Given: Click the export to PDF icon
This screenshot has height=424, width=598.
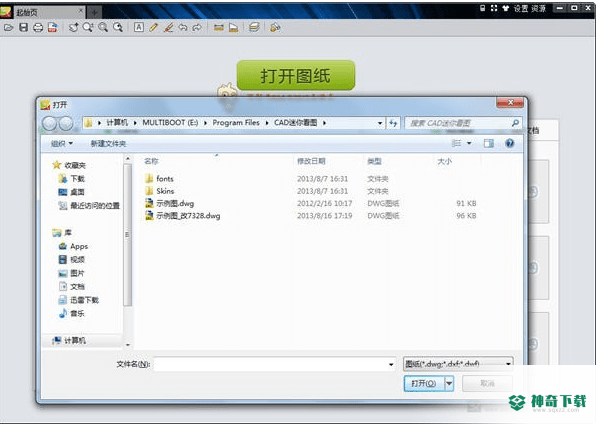Looking at the screenshot, I should 53,27.
